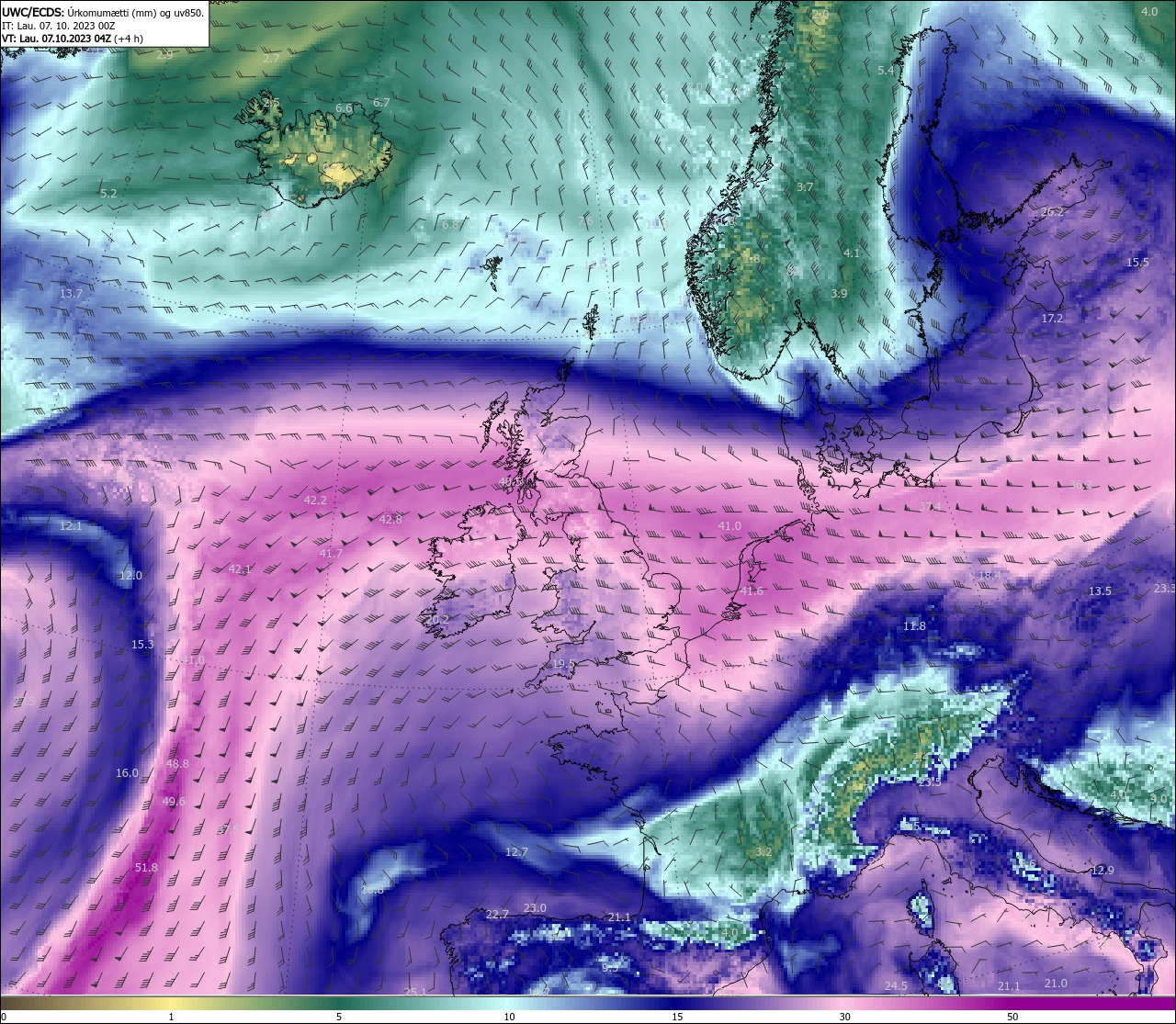Click the 5.4 value label on the map

tap(886, 70)
